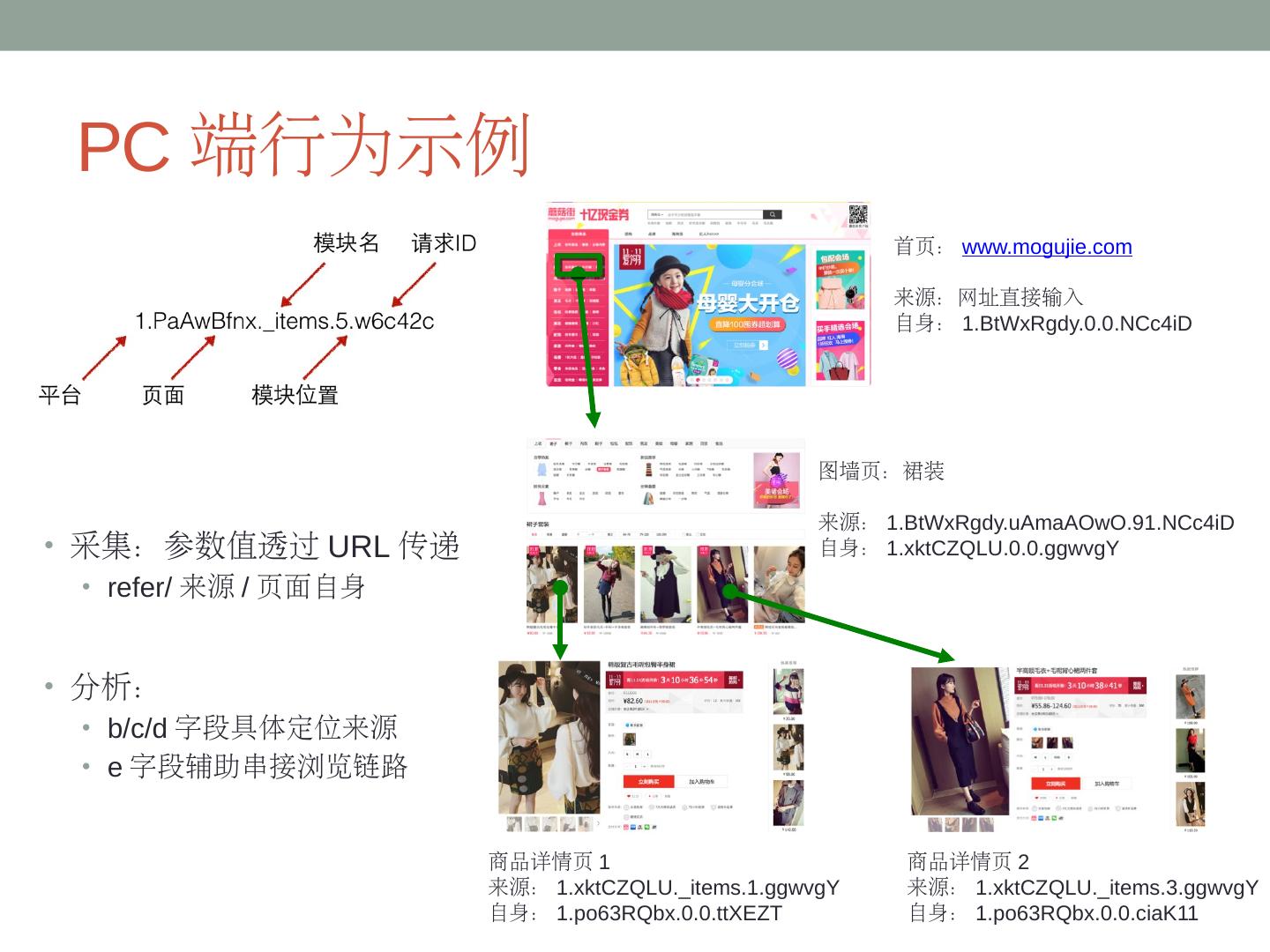Click the red 立即购买 button on detail page 1

click(x=648, y=781)
